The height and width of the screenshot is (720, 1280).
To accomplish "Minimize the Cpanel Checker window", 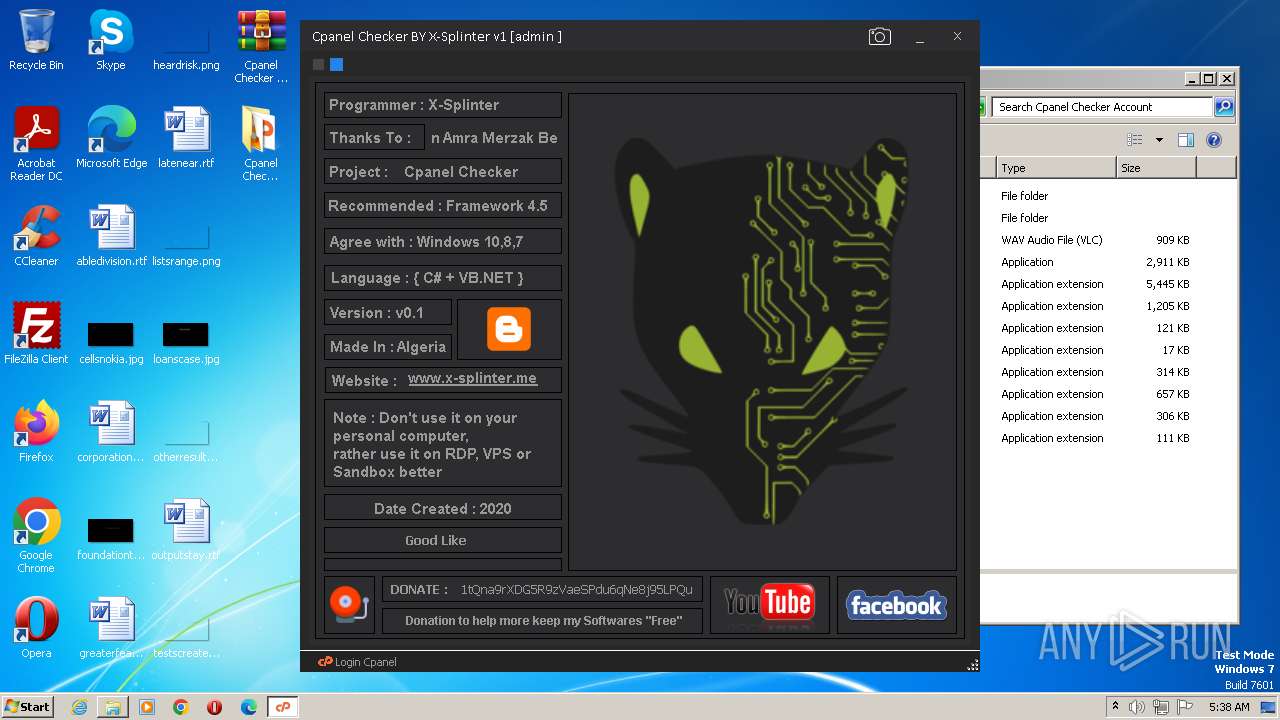I will coord(920,37).
